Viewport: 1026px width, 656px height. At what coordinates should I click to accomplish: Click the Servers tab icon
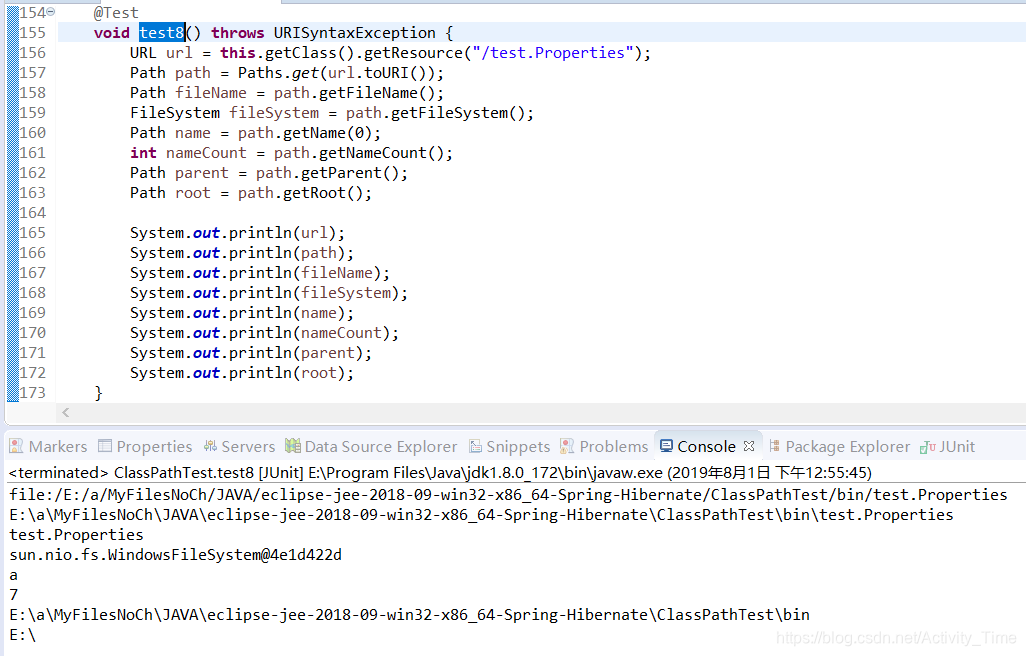210,445
